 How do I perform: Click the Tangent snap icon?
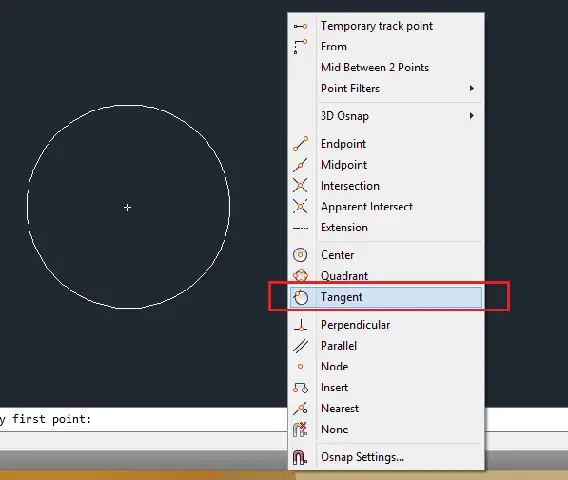click(x=301, y=297)
